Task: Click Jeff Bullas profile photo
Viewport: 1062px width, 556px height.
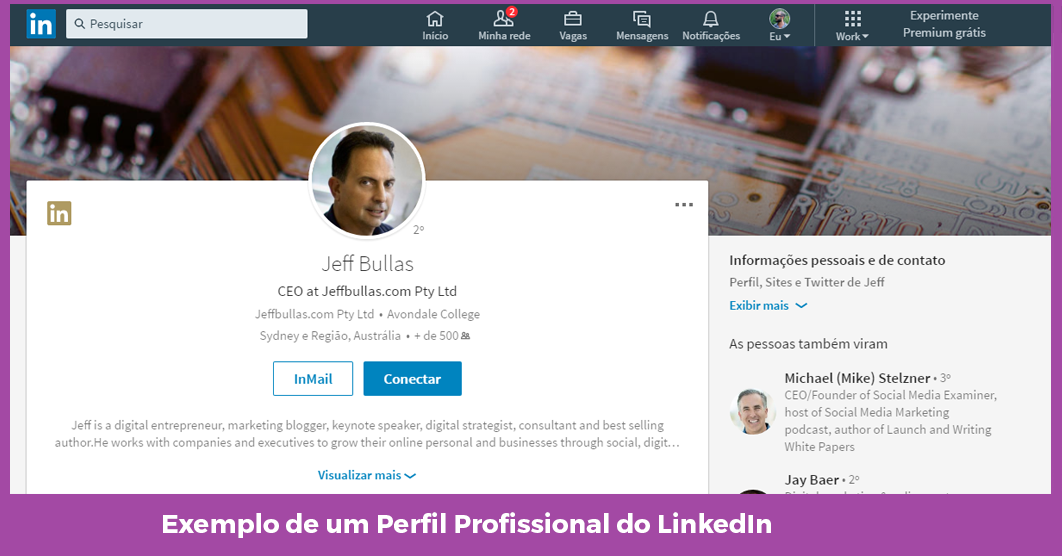Action: click(367, 181)
